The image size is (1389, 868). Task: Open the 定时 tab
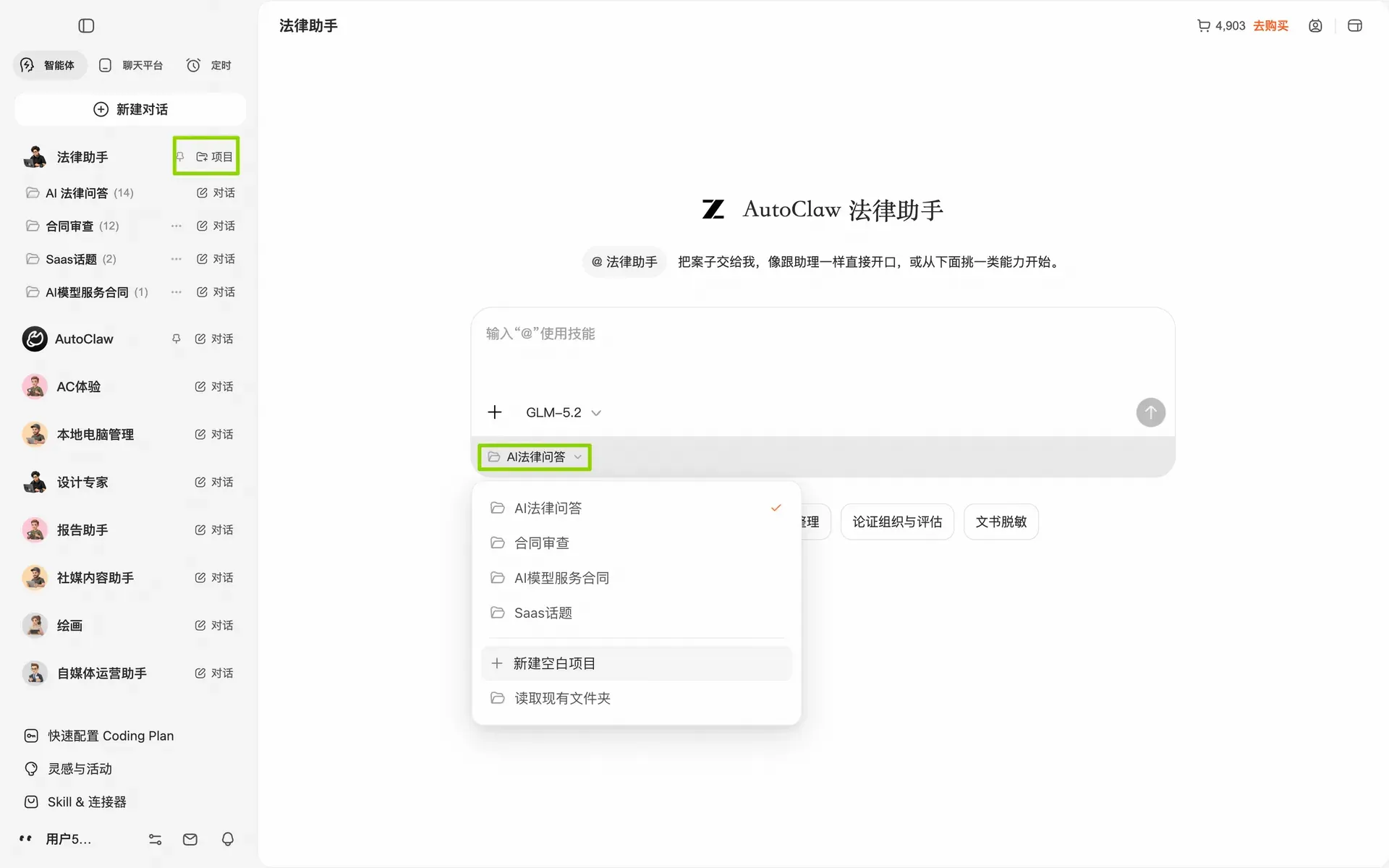click(x=209, y=65)
